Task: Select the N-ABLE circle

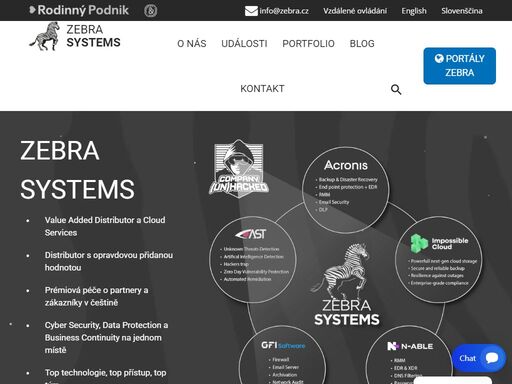Action: point(409,355)
